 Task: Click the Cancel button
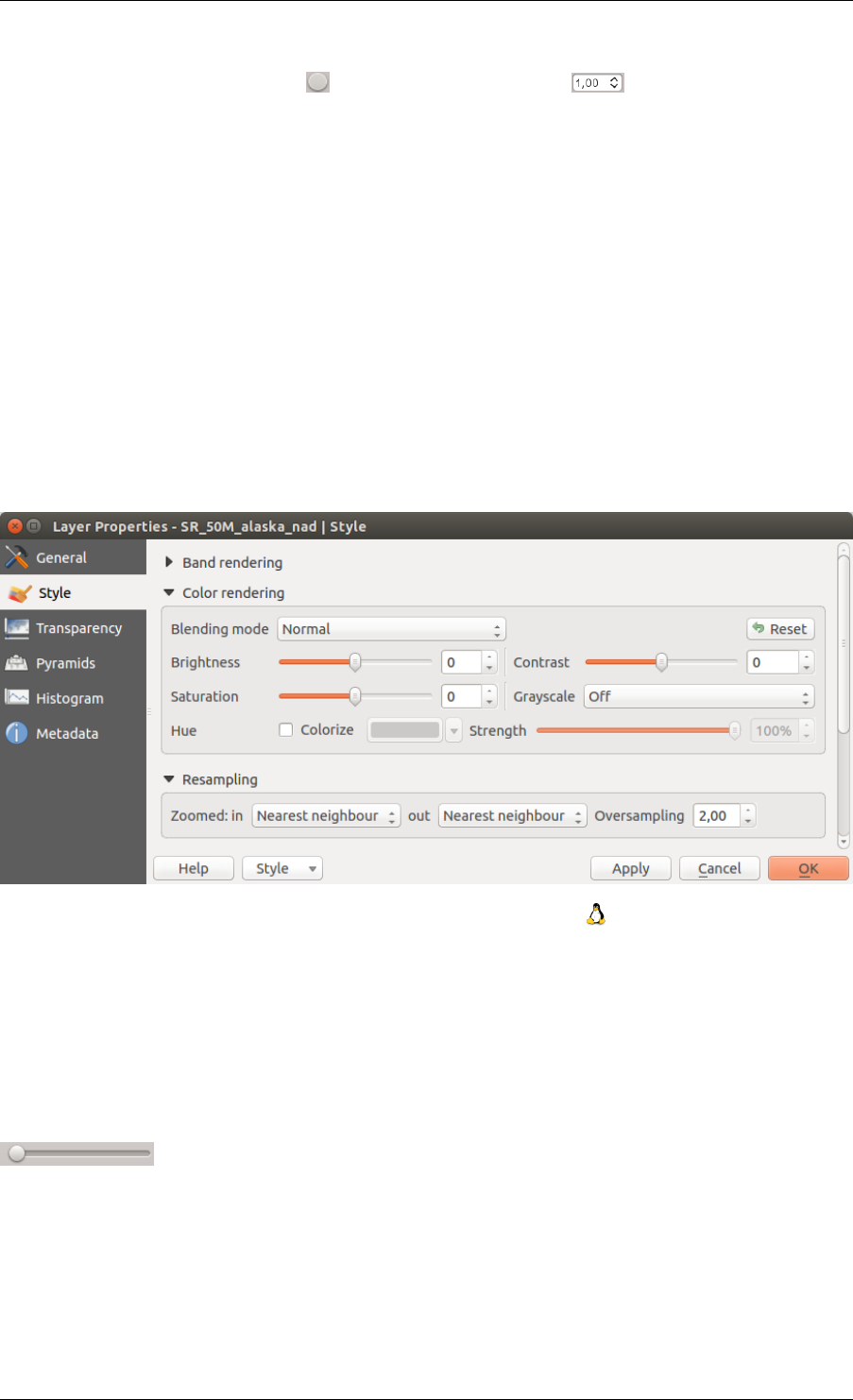[x=720, y=868]
